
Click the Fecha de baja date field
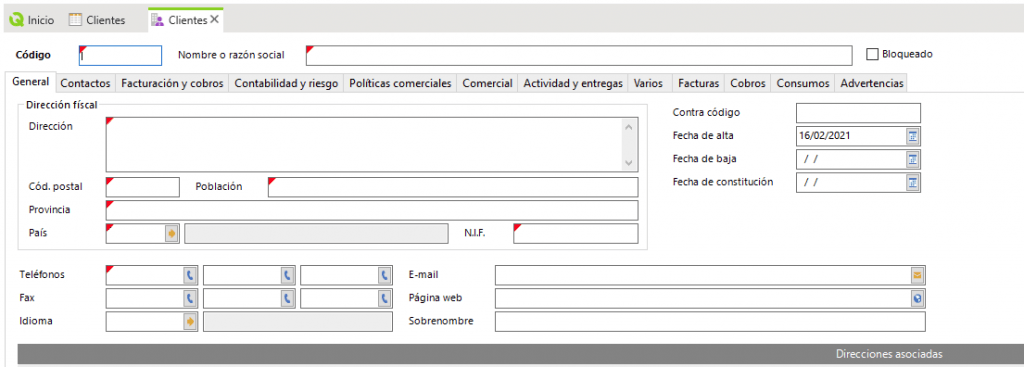(x=850, y=159)
